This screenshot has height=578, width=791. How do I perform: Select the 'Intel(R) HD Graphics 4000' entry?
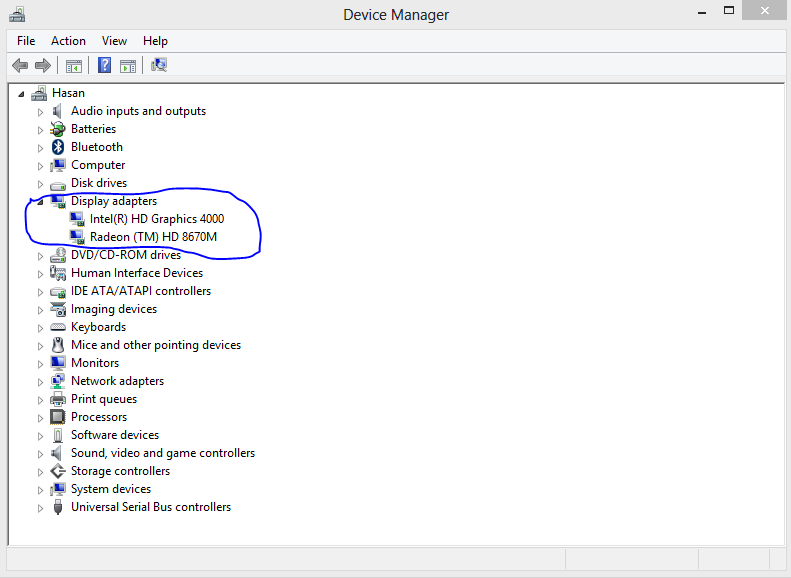point(157,219)
